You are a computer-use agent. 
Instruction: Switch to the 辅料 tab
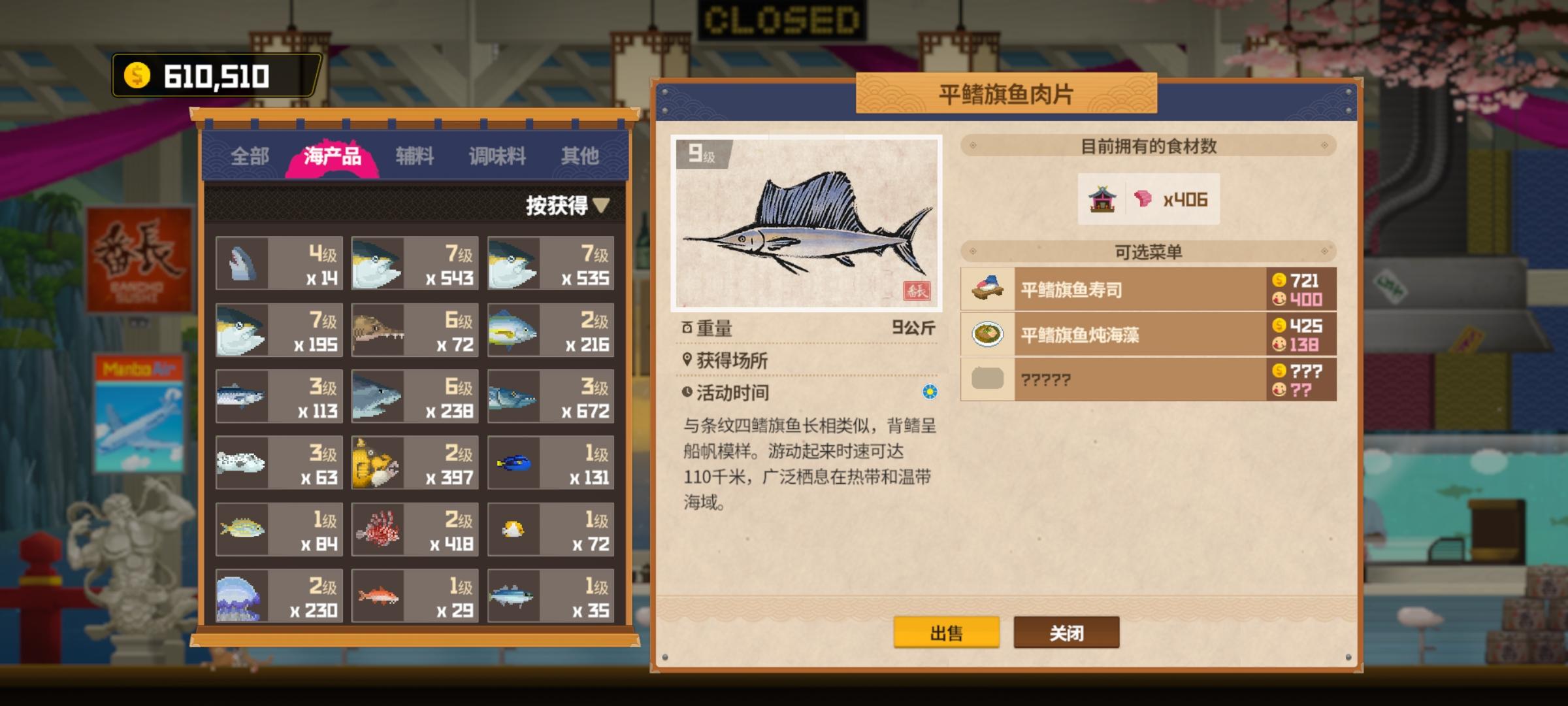pyautogui.click(x=414, y=156)
